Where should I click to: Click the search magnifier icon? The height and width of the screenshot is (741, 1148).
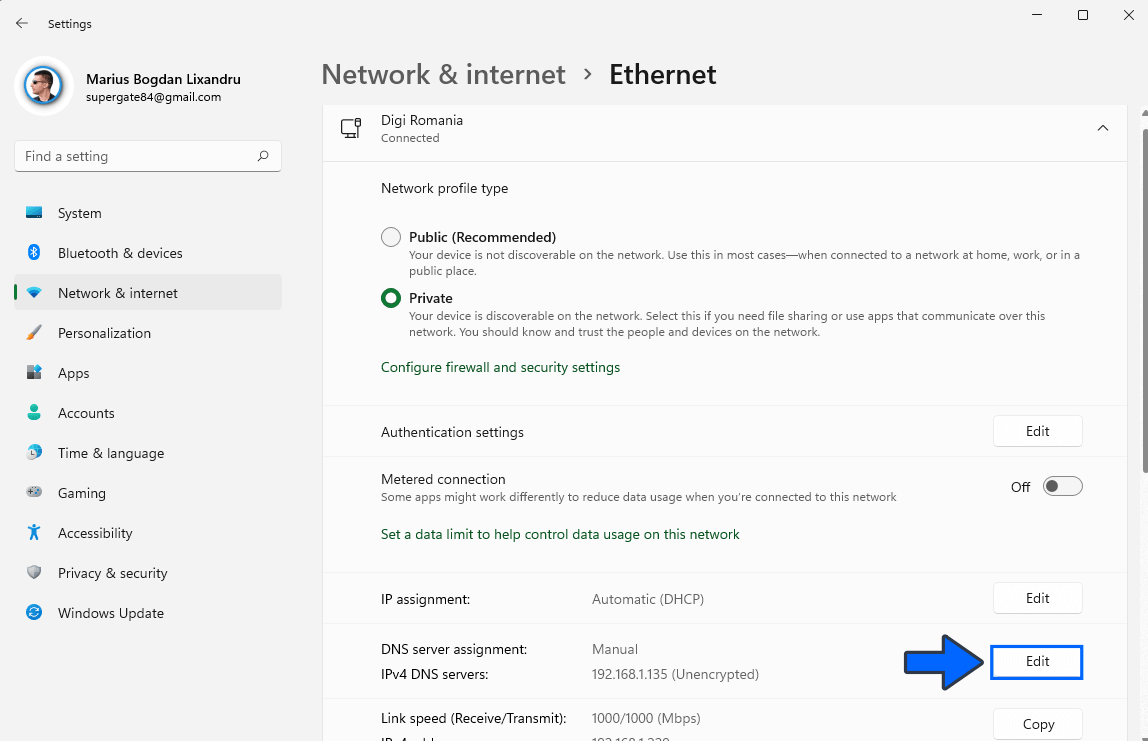263,156
